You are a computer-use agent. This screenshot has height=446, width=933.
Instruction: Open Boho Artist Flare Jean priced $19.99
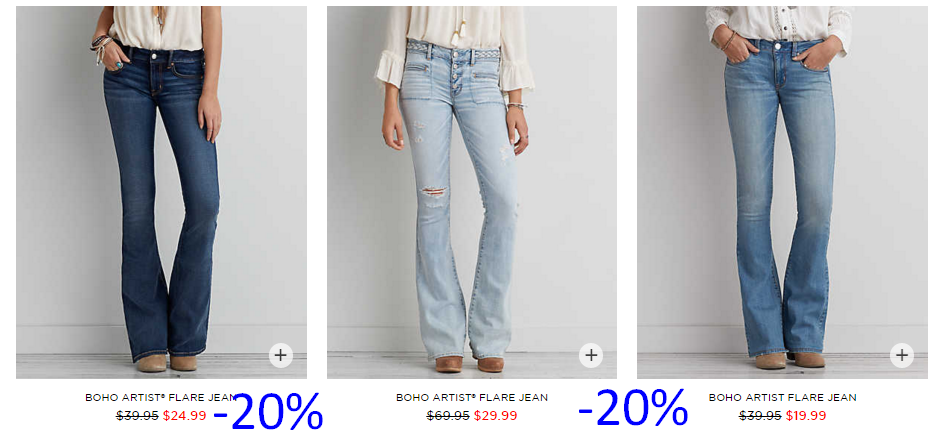(x=782, y=397)
